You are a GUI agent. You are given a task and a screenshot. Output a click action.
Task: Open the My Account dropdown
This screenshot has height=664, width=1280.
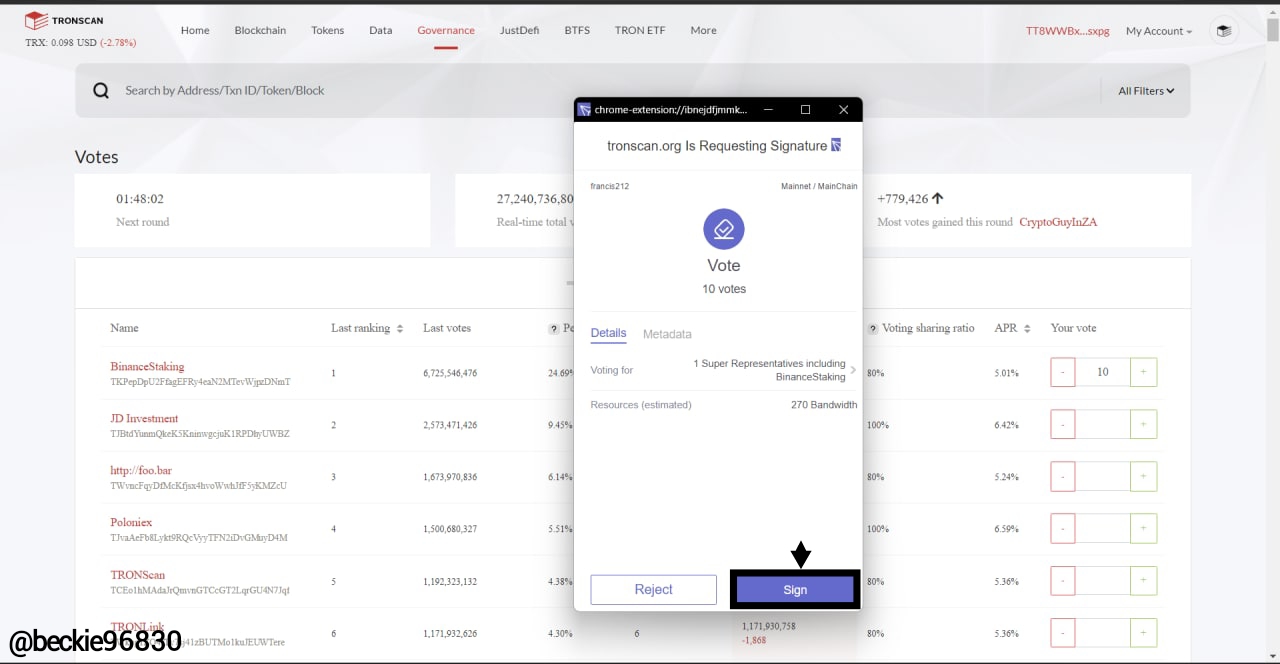(1159, 31)
